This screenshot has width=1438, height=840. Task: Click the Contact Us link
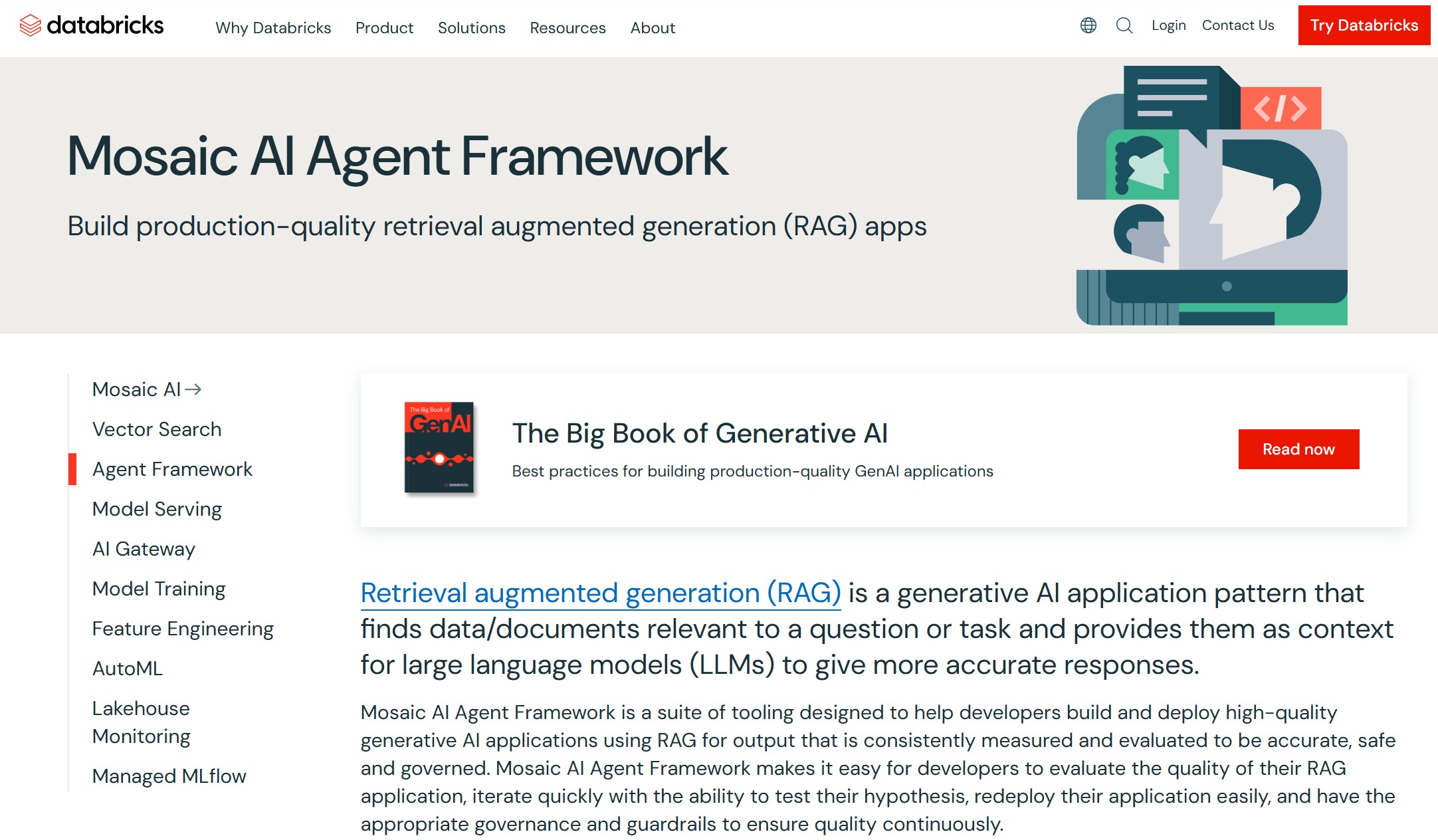click(x=1238, y=25)
